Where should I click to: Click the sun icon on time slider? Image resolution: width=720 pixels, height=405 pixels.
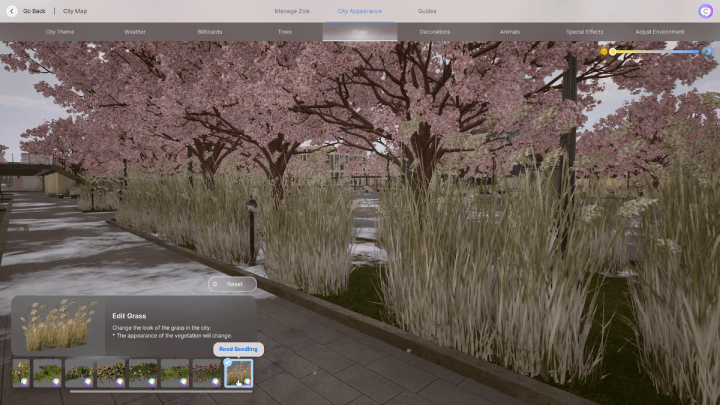tap(604, 51)
